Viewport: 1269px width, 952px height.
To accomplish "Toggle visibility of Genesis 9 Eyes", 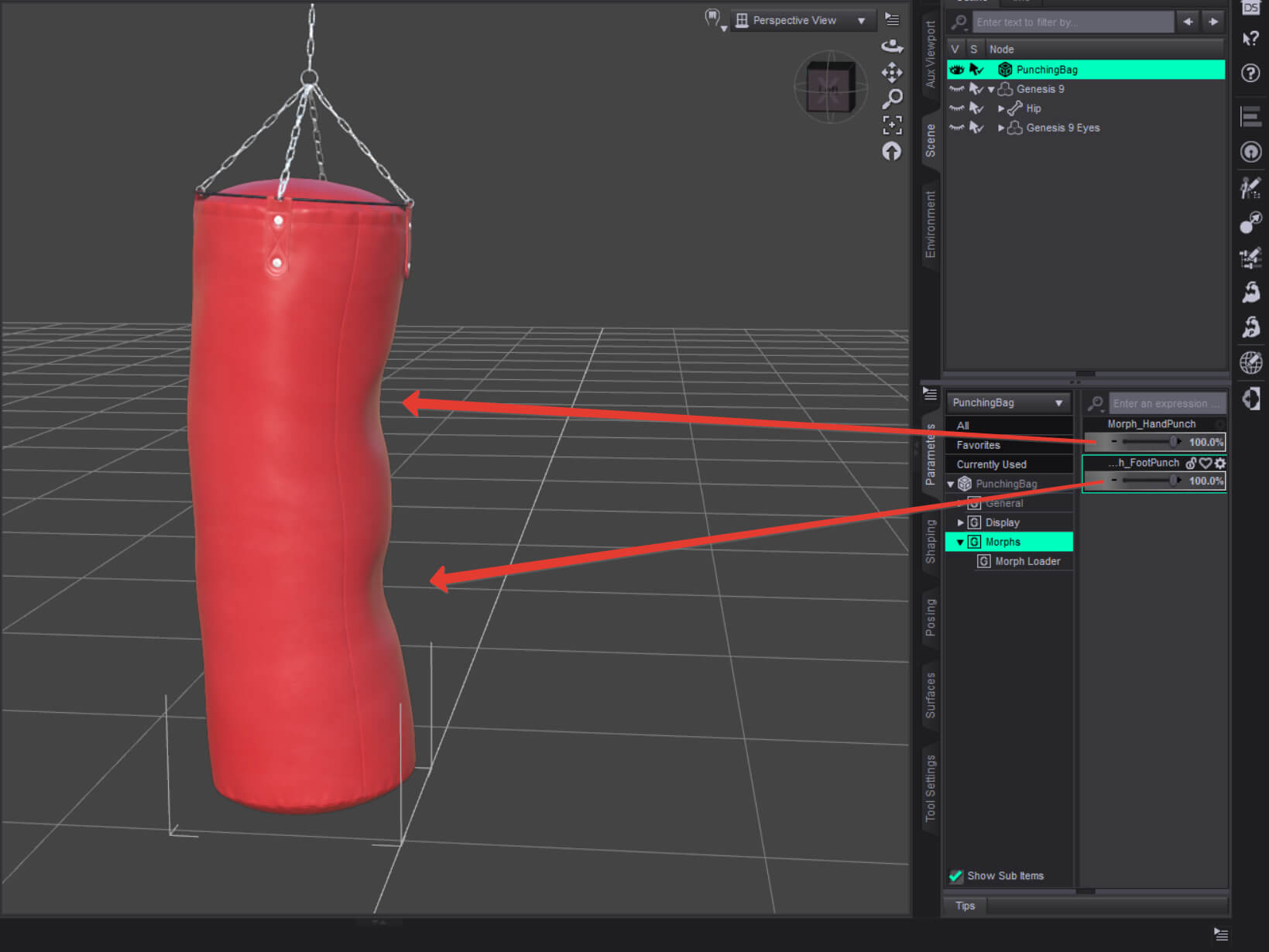I will click(957, 128).
